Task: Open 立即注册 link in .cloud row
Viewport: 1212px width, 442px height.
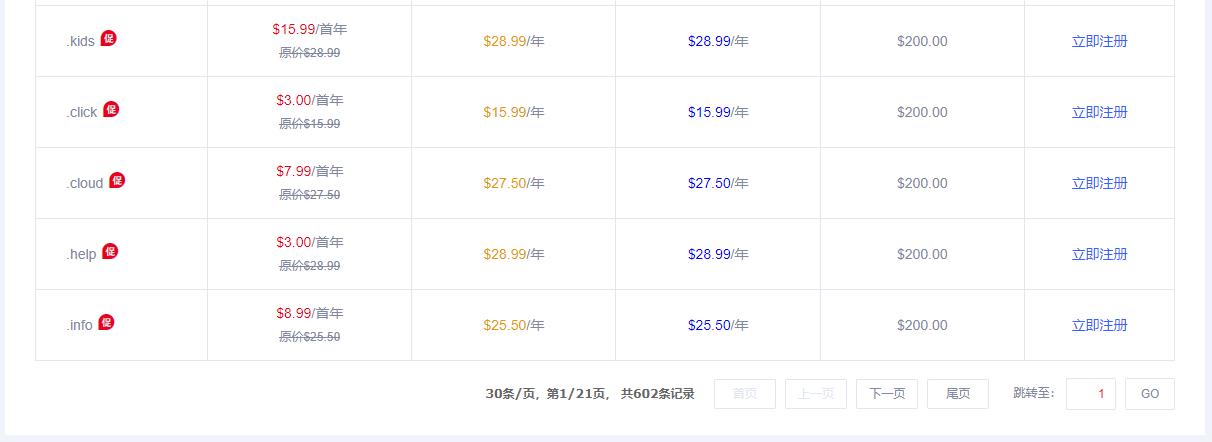Action: 1099,183
